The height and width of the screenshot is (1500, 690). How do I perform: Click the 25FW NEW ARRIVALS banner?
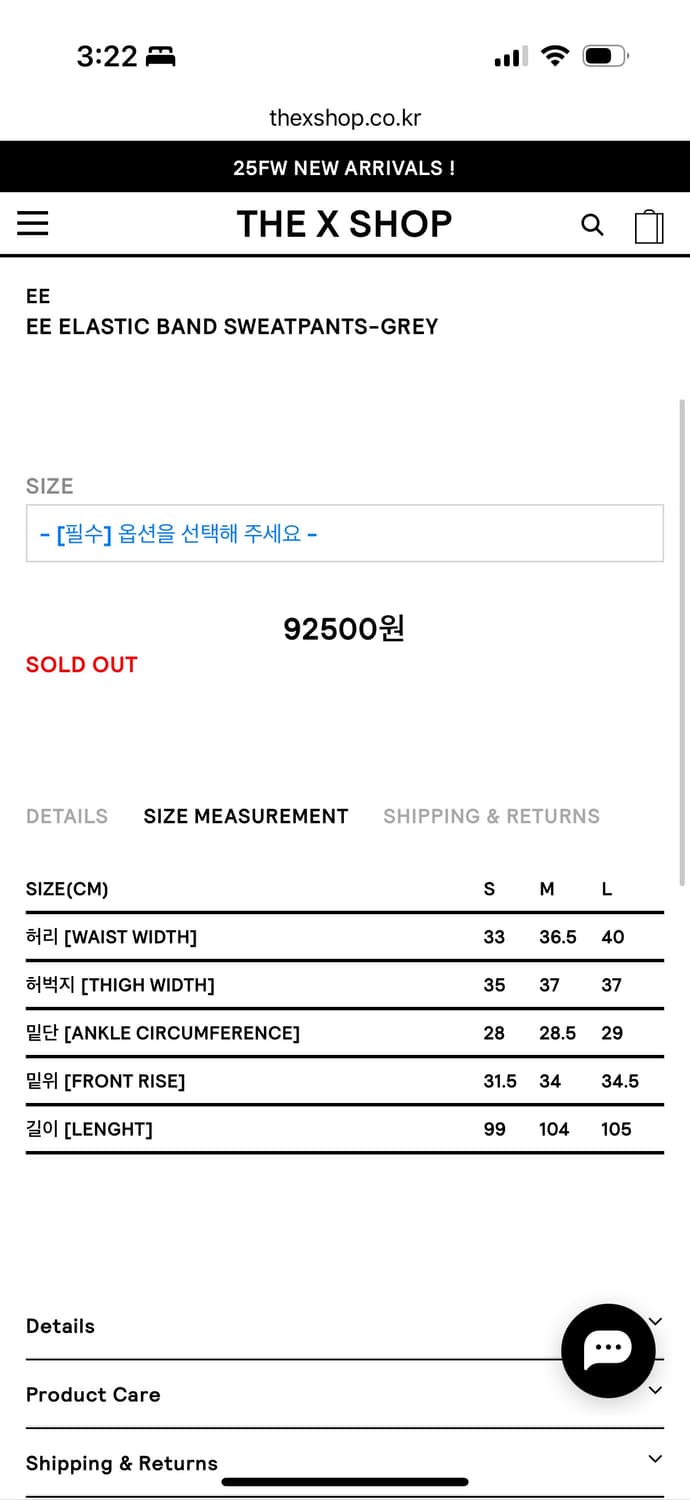tap(344, 167)
